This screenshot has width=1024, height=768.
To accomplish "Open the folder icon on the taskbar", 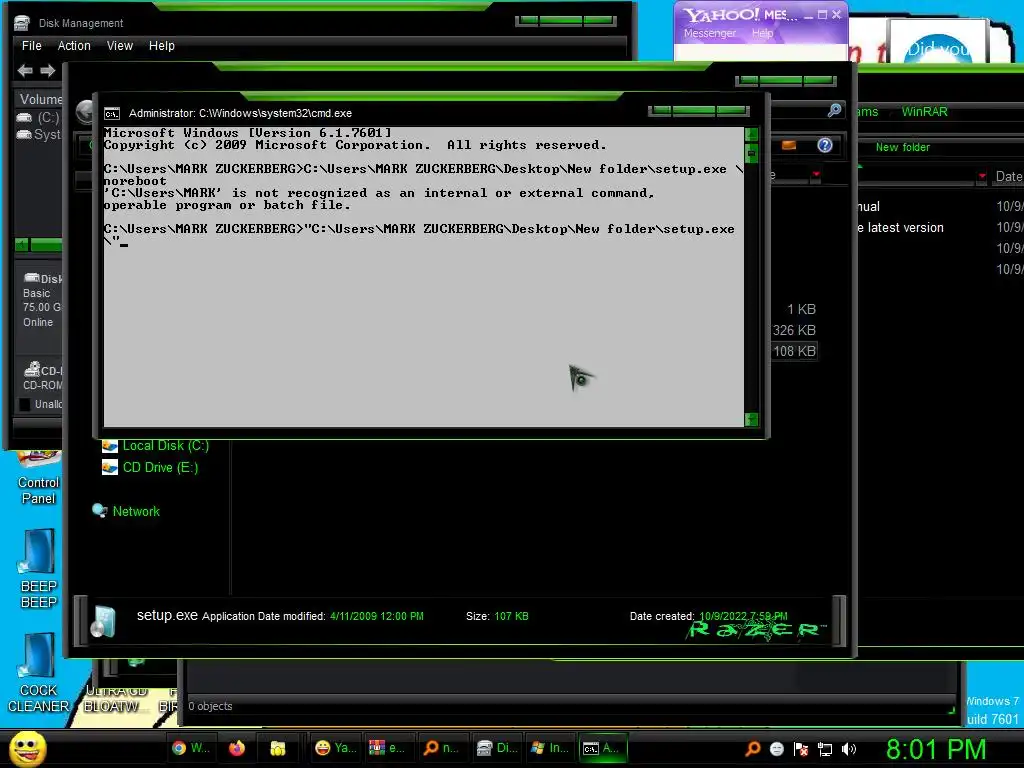I will (x=278, y=748).
